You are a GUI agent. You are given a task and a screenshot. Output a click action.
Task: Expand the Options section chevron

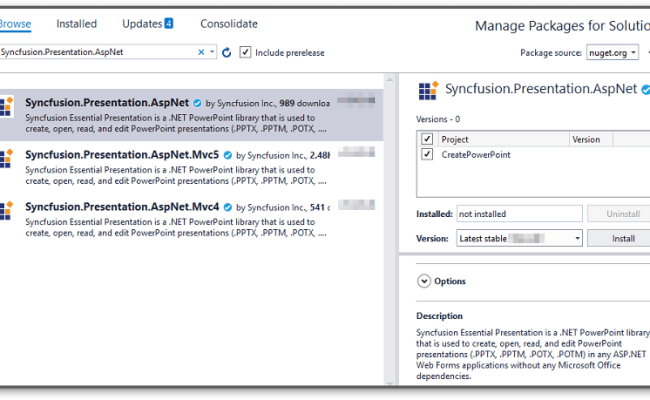click(424, 281)
